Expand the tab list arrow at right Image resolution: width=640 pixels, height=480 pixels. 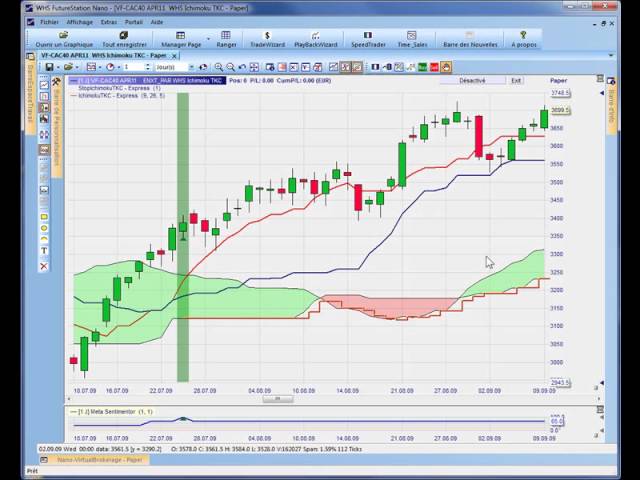[x=611, y=56]
